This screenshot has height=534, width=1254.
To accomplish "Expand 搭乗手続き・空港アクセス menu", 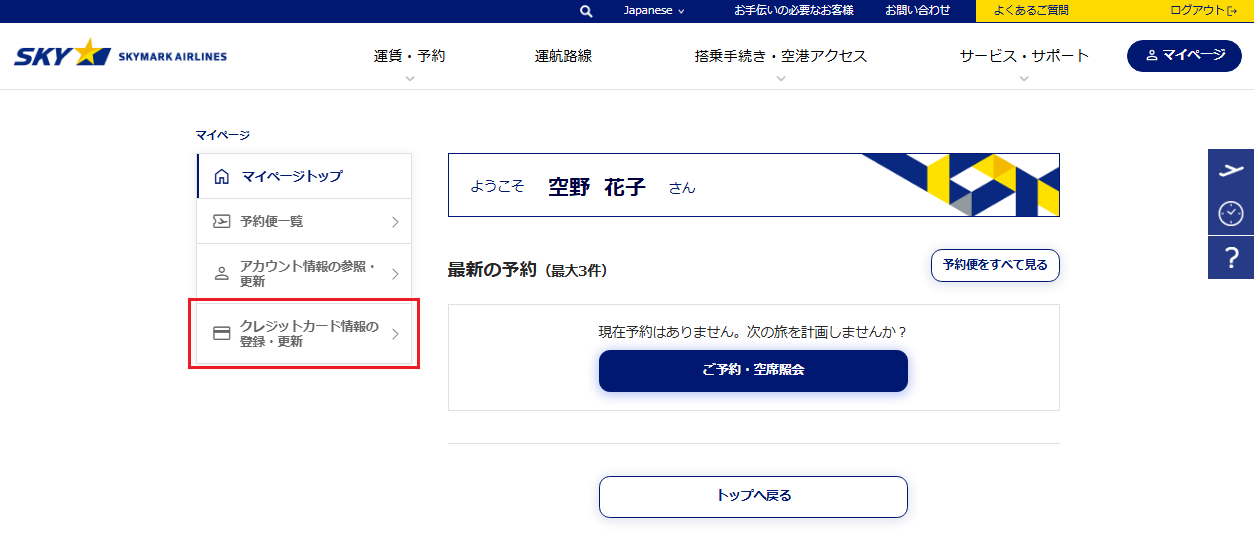I will (x=780, y=57).
